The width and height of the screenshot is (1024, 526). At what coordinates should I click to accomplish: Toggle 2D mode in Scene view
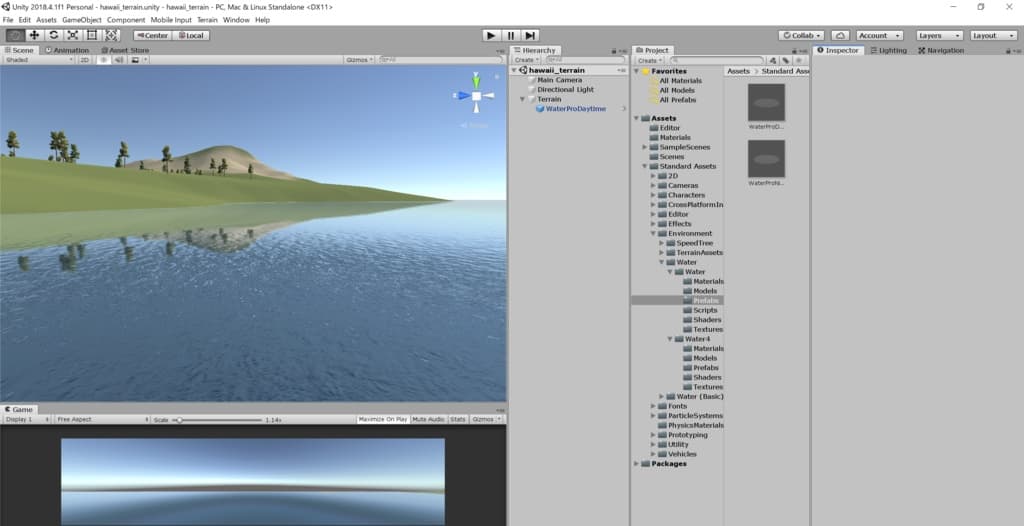pos(85,60)
